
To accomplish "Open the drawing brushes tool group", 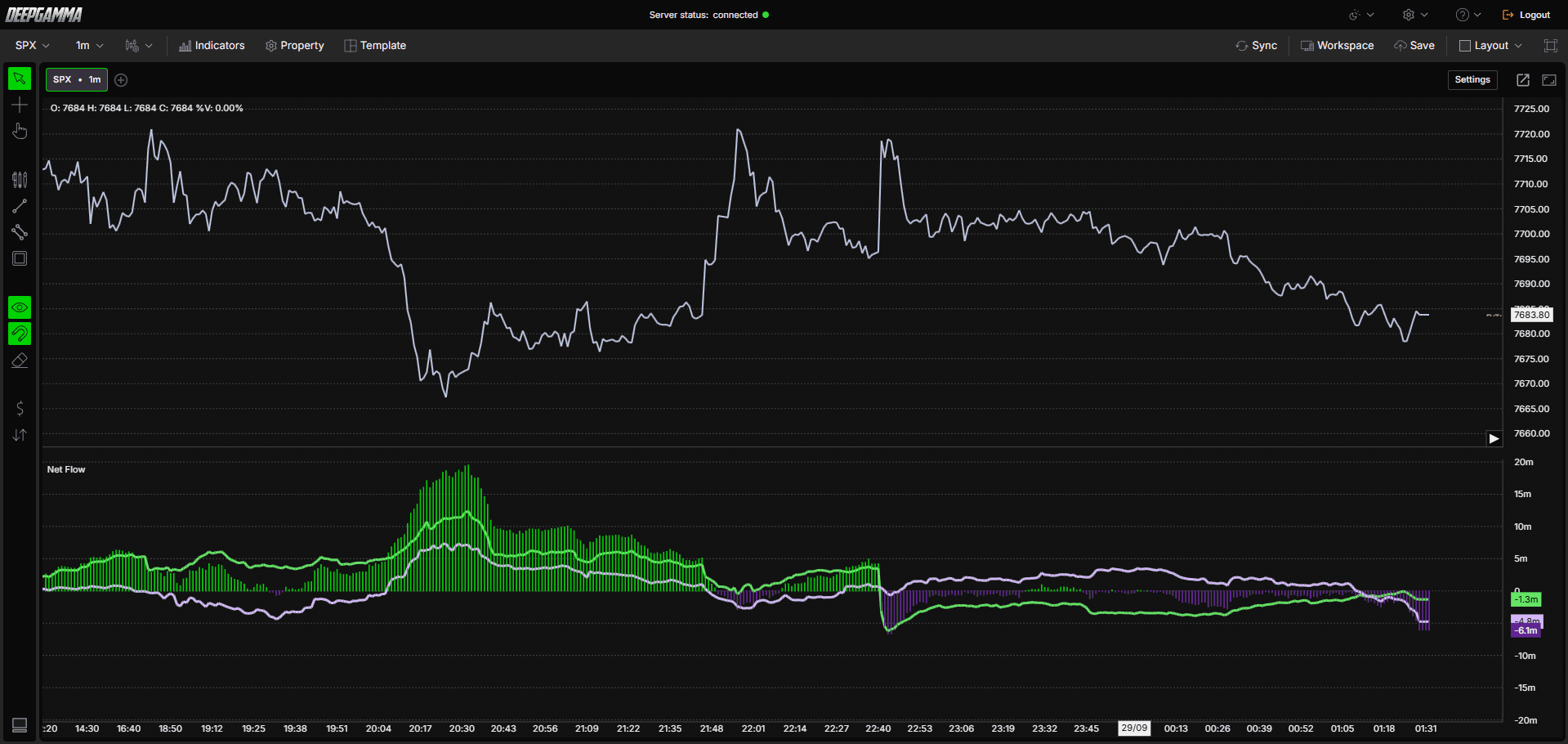I will 20,180.
